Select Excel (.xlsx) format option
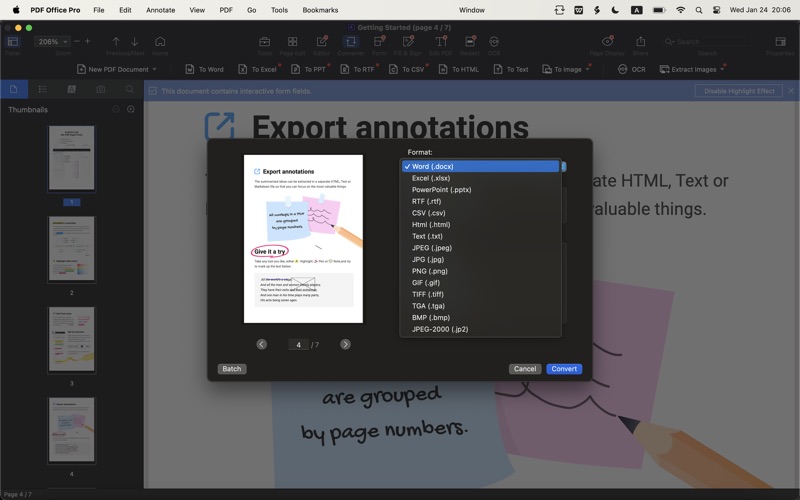 [x=480, y=178]
